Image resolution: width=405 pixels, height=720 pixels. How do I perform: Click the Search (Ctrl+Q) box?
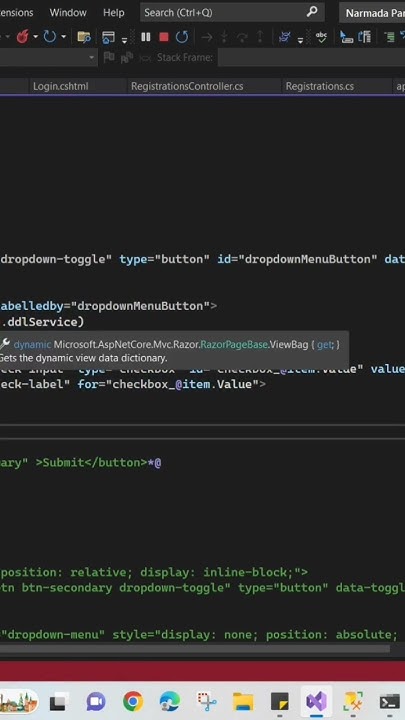pyautogui.click(x=232, y=13)
